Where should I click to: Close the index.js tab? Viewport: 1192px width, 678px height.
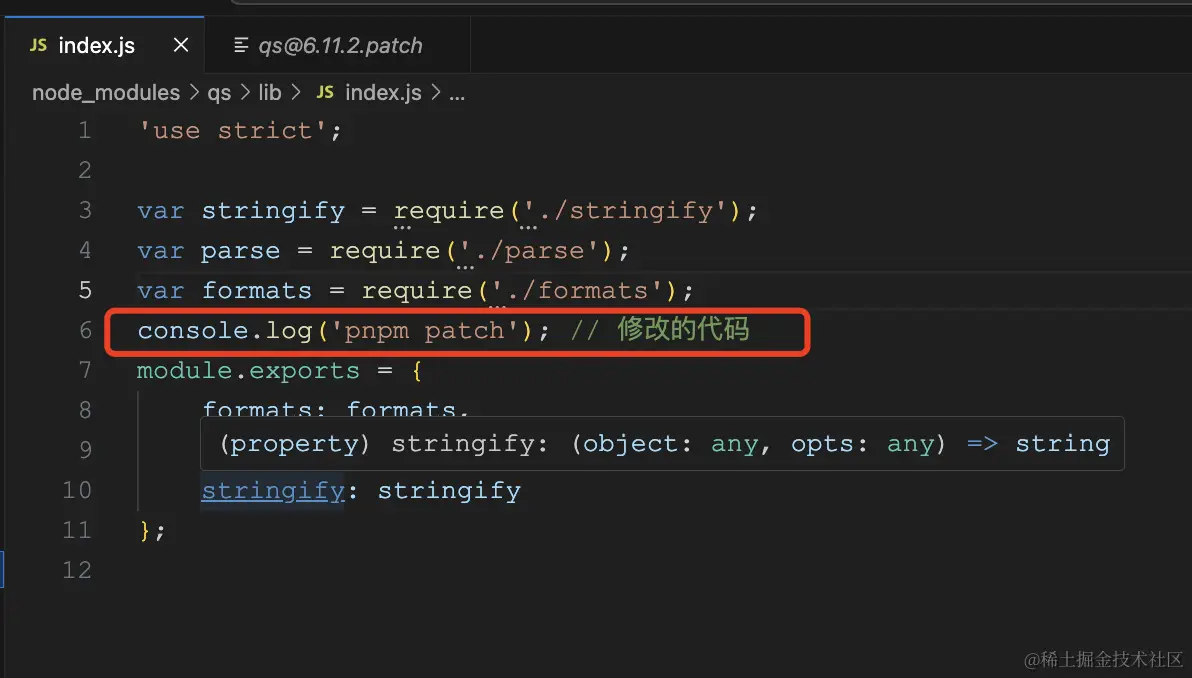coord(180,46)
